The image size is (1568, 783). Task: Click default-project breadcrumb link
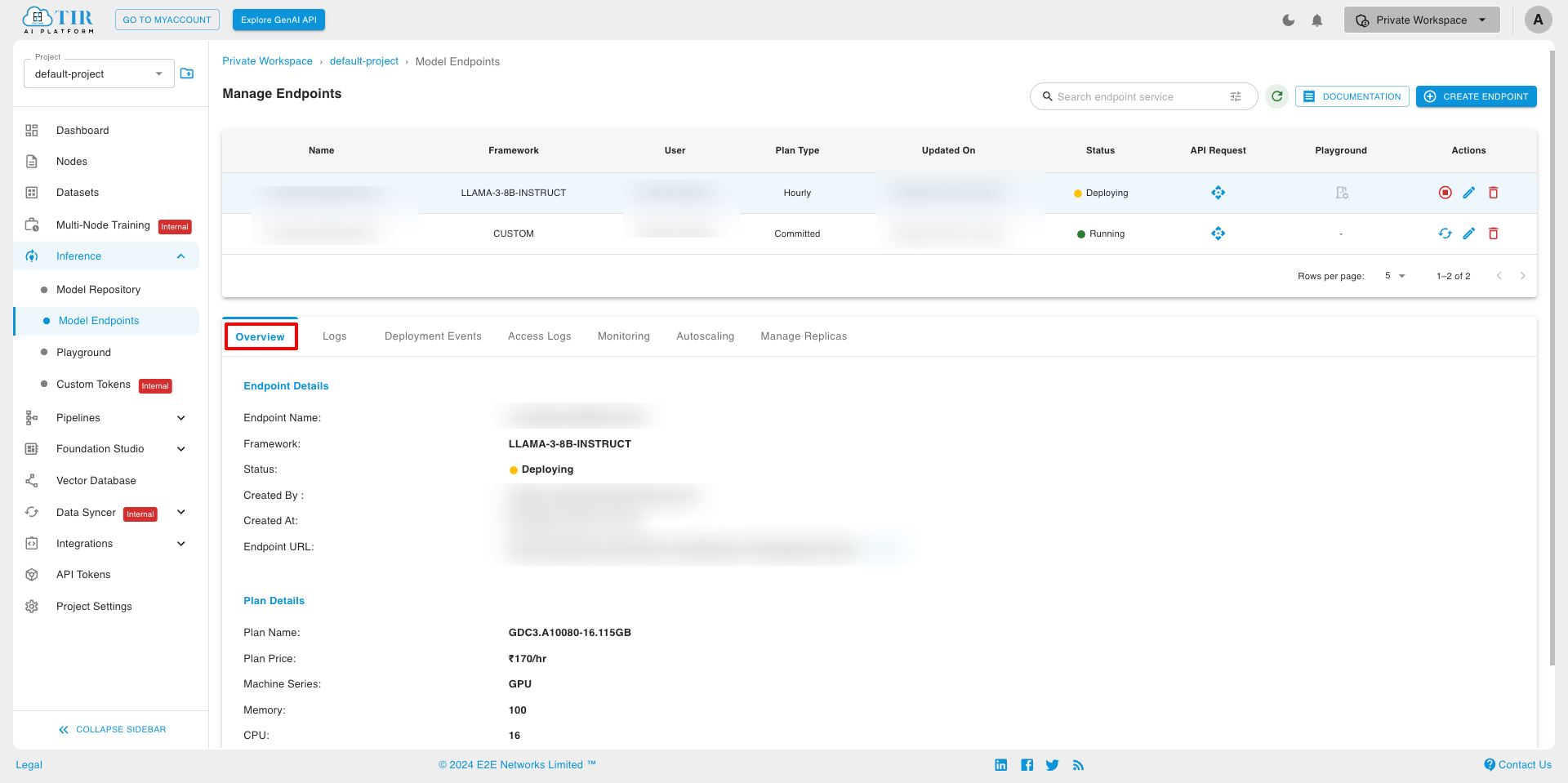pos(364,61)
